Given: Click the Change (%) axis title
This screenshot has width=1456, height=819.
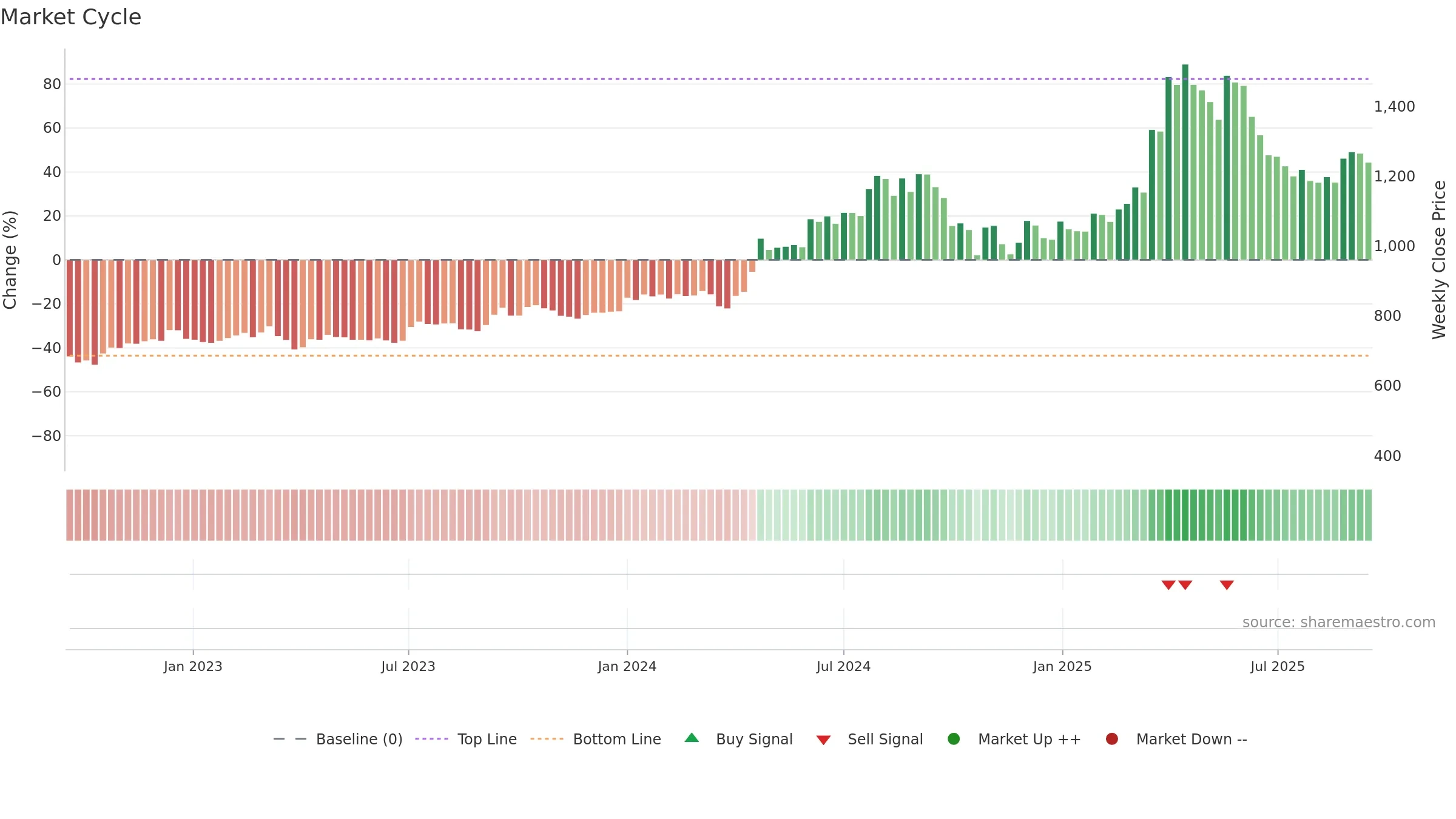Looking at the screenshot, I should (x=10, y=260).
